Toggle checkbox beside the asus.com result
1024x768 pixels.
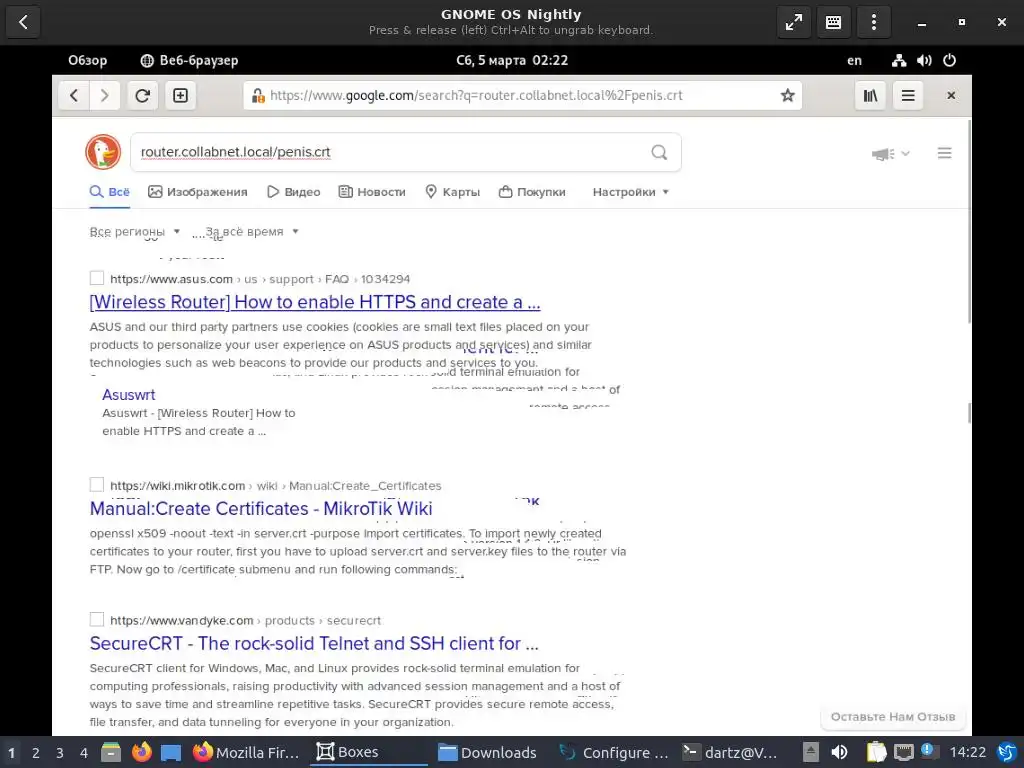[x=97, y=278]
